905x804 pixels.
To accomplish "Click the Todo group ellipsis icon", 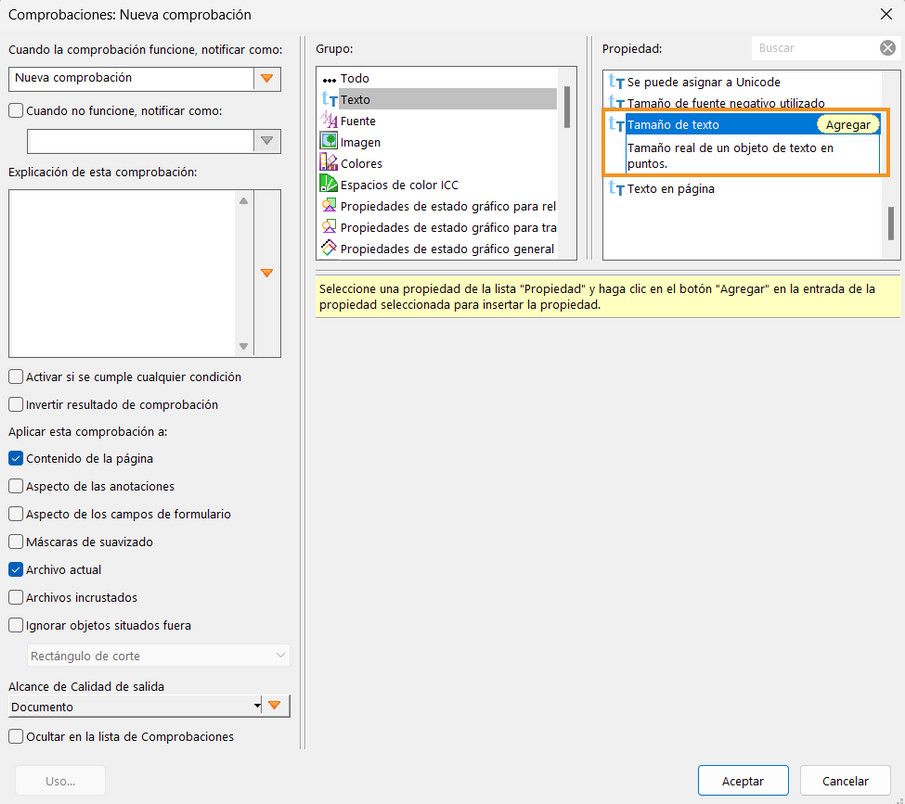I will click(329, 79).
